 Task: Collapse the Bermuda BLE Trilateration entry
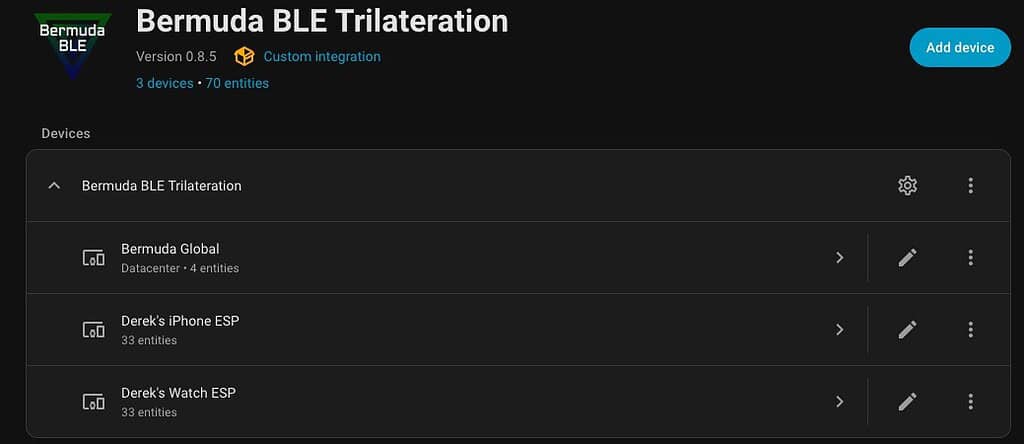(55, 185)
